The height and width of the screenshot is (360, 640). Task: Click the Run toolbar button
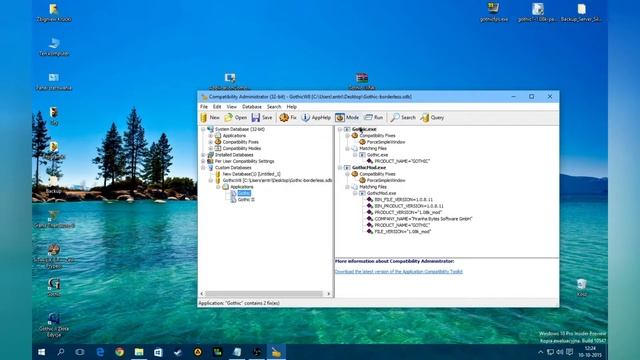pyautogui.click(x=373, y=118)
